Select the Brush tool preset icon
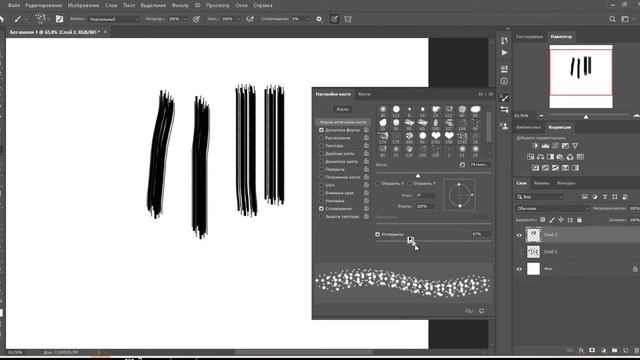This screenshot has width=640, height=360. tap(18, 19)
